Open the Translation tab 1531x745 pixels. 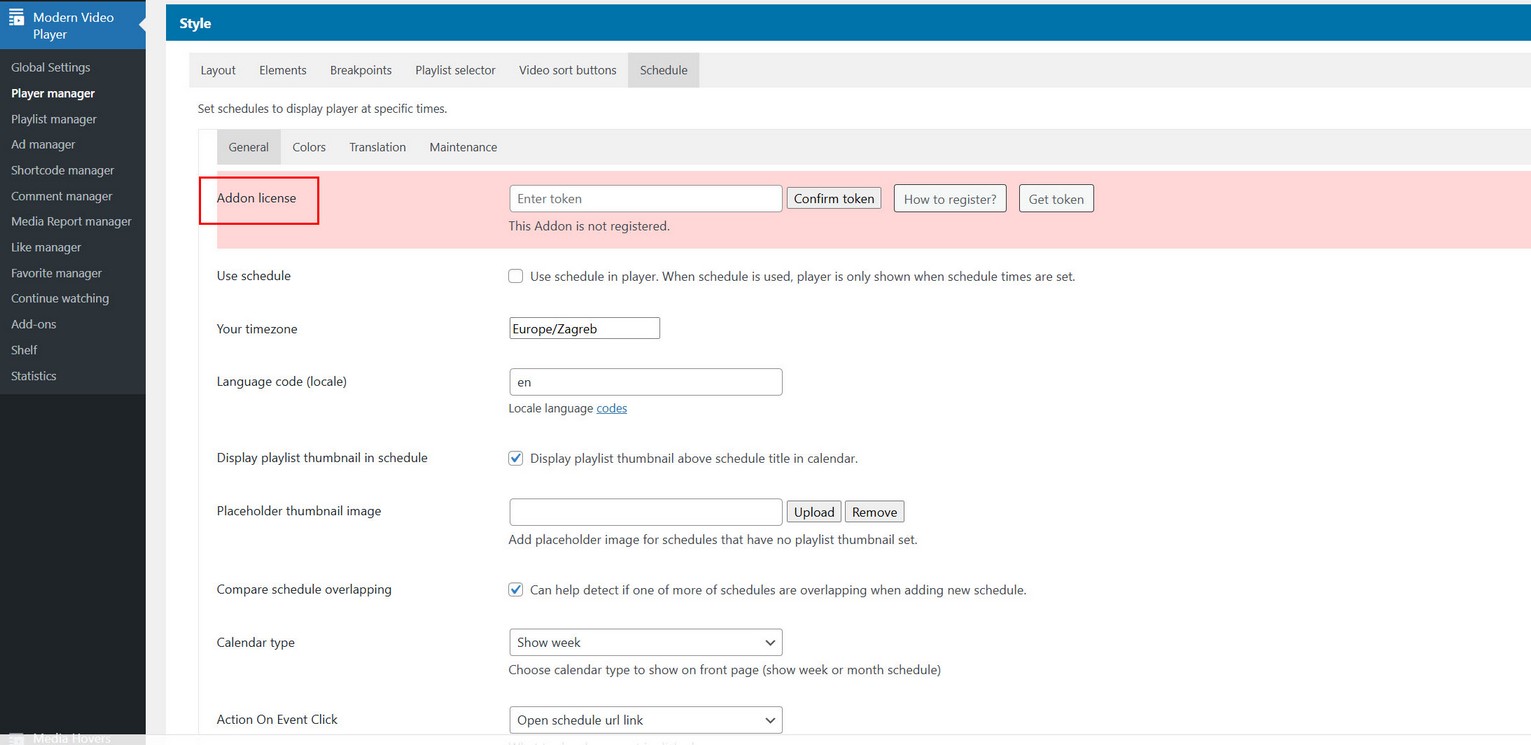point(377,147)
